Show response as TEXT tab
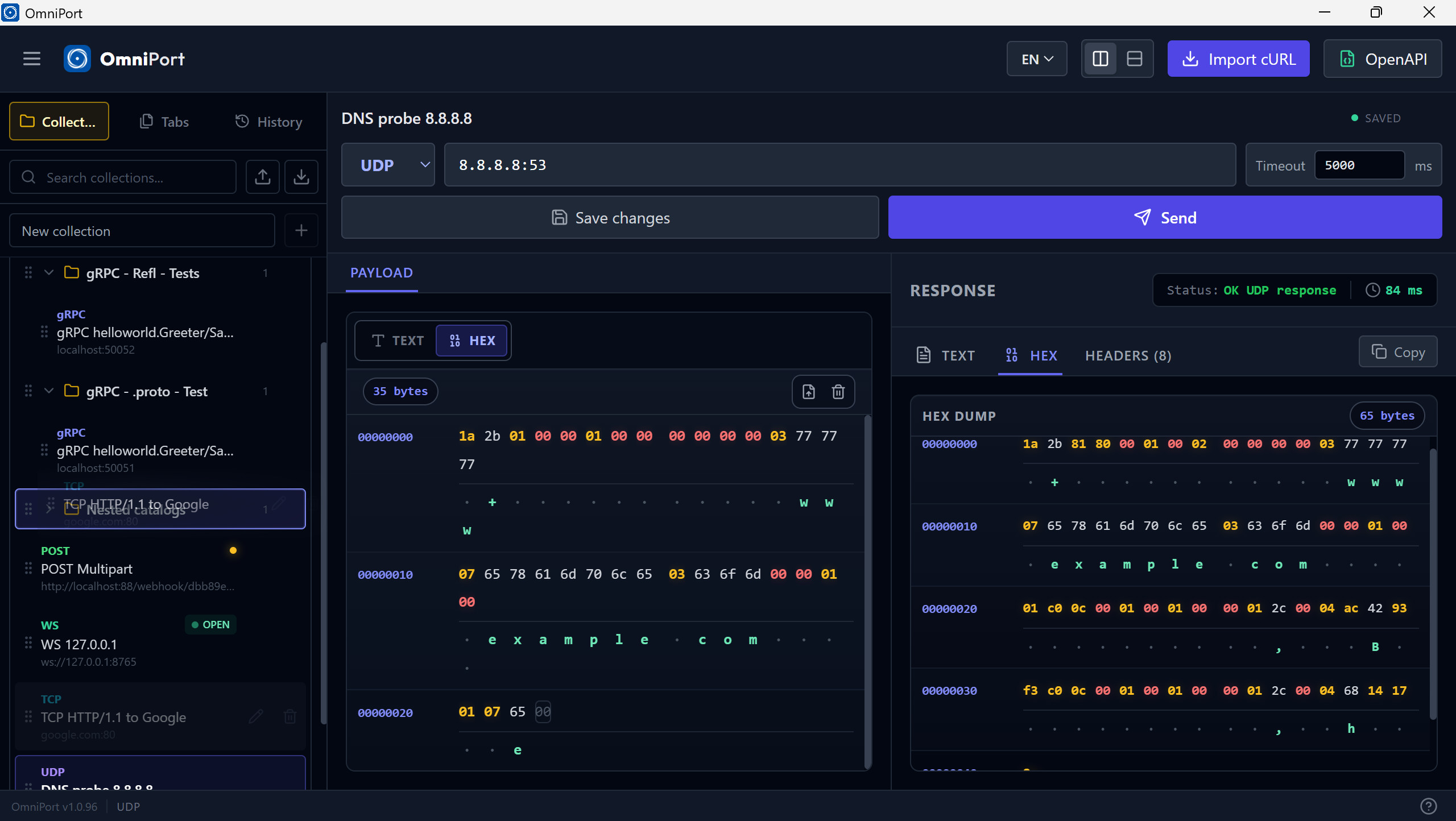1456x821 pixels. coord(946,355)
